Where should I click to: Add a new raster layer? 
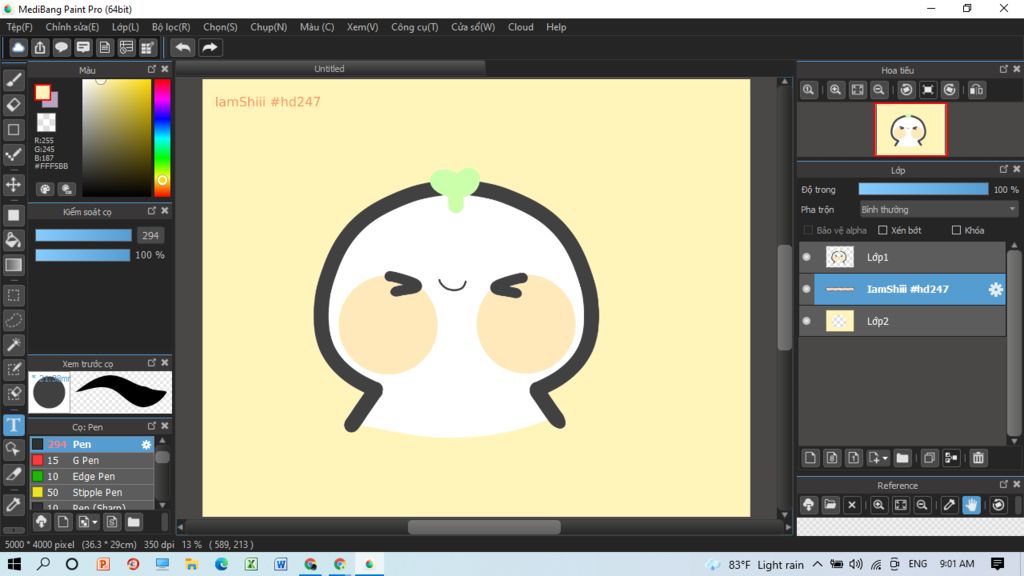[810, 458]
